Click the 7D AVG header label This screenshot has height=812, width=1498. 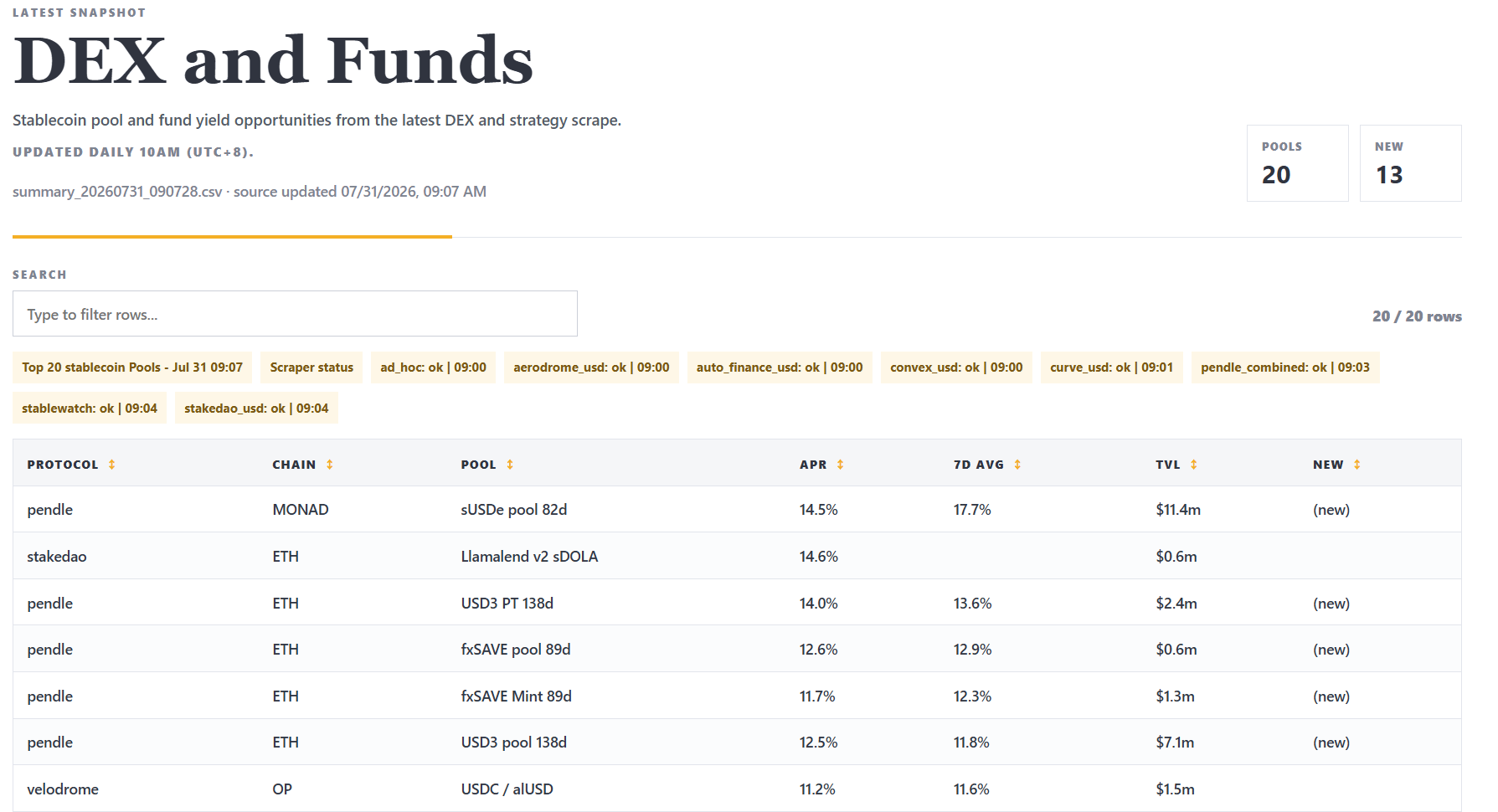click(979, 465)
